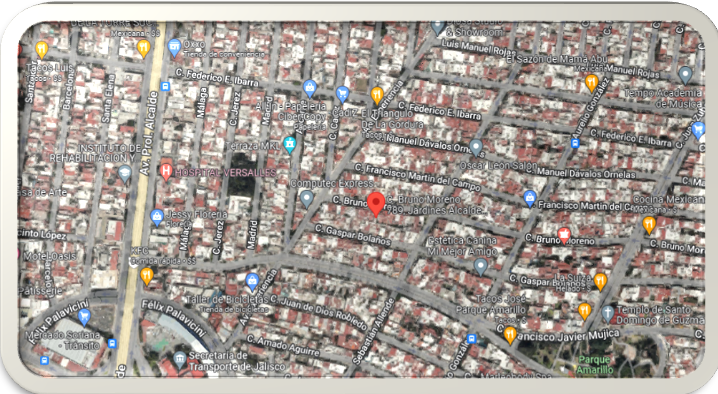Click the Tacos Luis restaurant marker
Screen dimensions: 718x394
[42, 50]
